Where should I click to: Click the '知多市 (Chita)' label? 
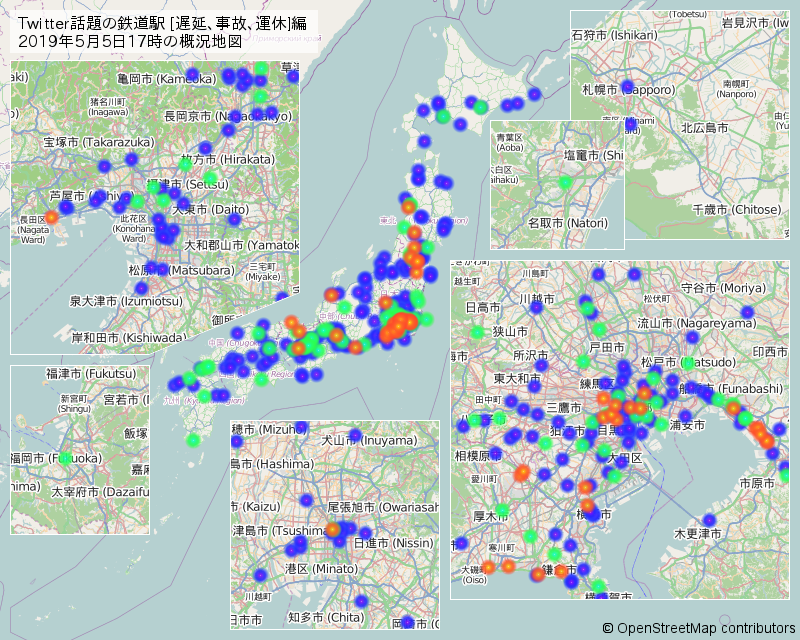point(326,617)
